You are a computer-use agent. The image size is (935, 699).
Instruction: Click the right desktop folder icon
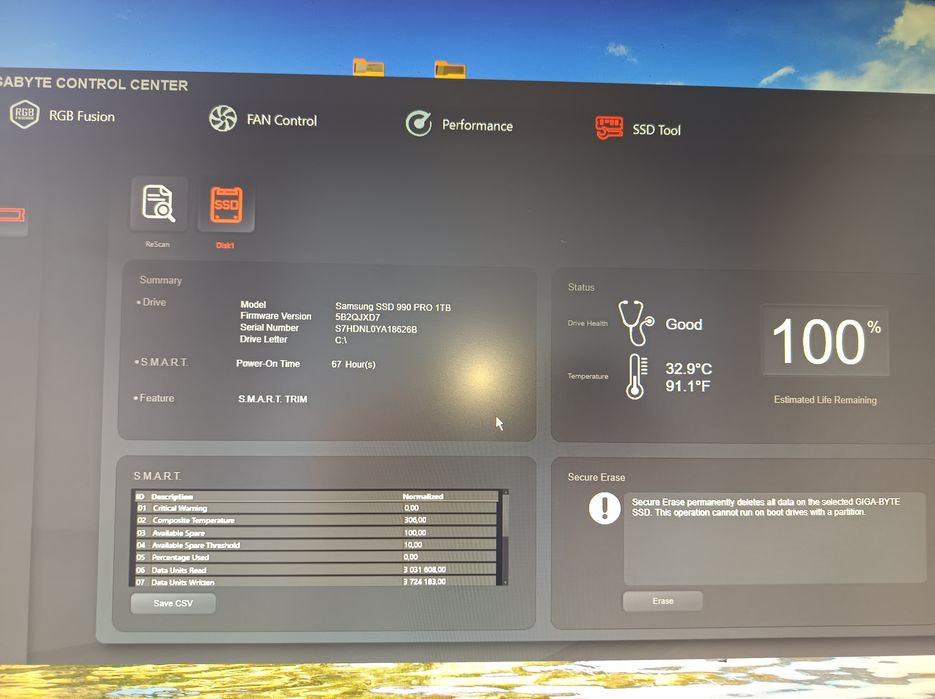tap(450, 69)
